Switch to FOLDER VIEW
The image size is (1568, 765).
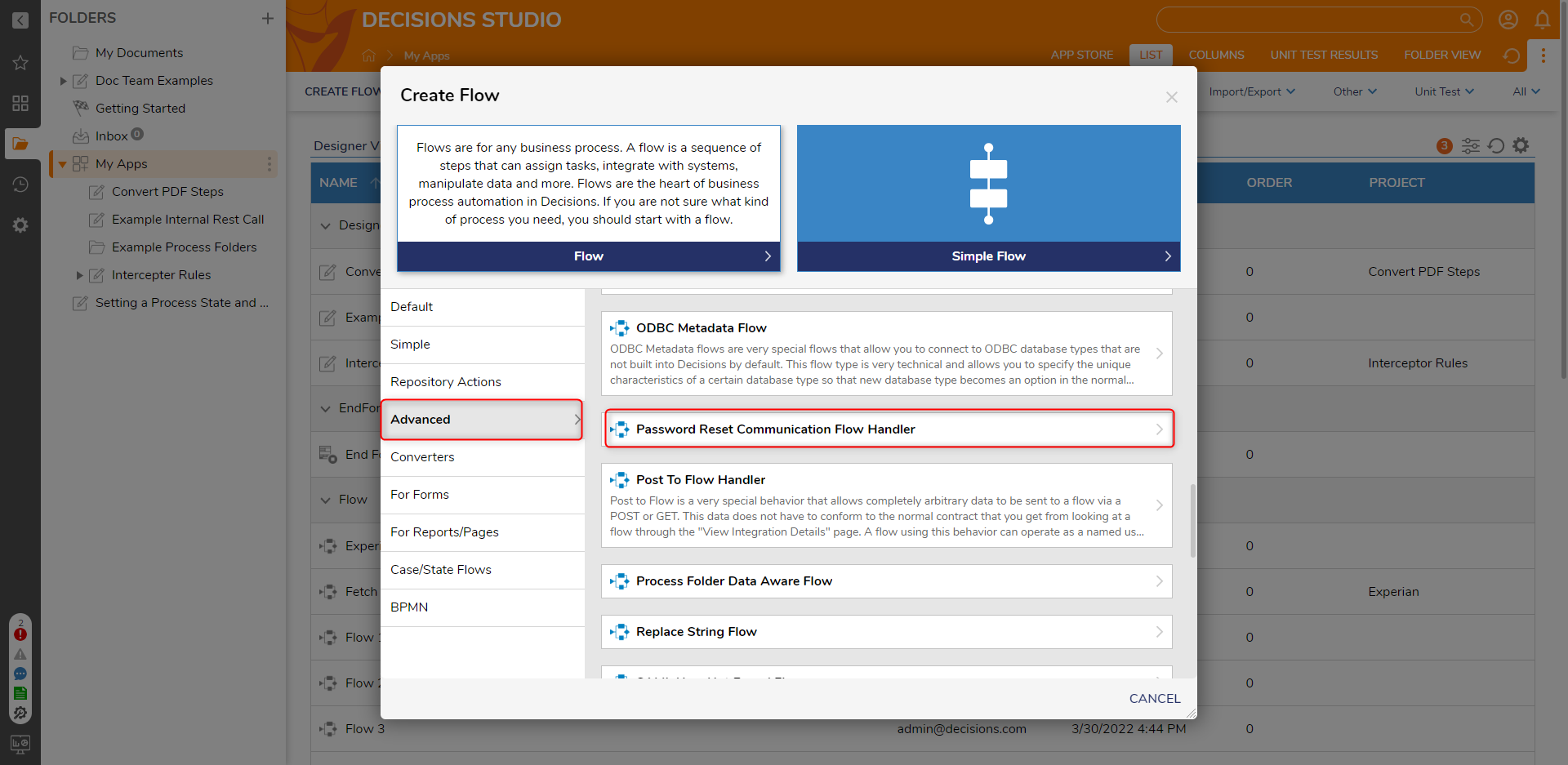pyautogui.click(x=1442, y=55)
